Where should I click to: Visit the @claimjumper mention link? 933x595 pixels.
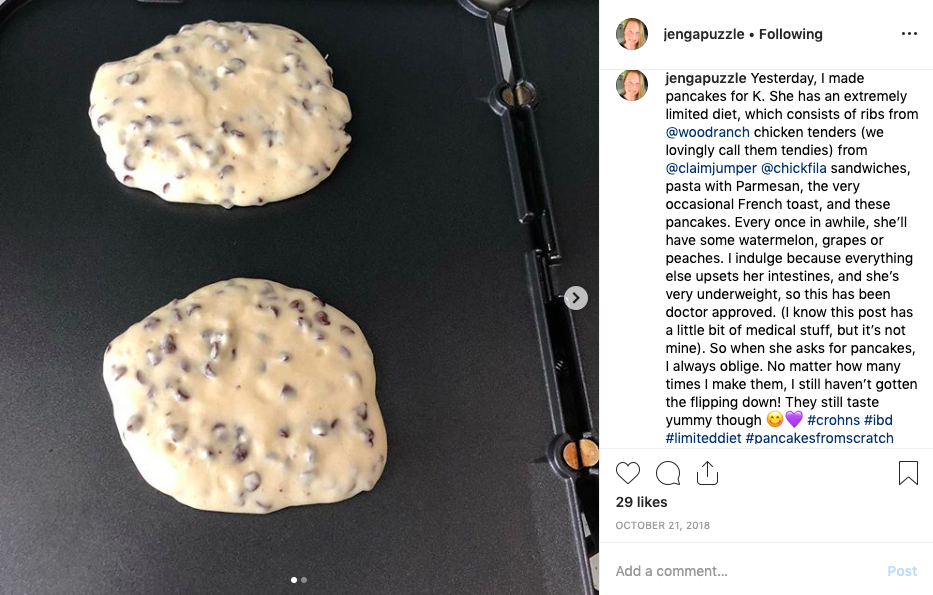pos(711,168)
